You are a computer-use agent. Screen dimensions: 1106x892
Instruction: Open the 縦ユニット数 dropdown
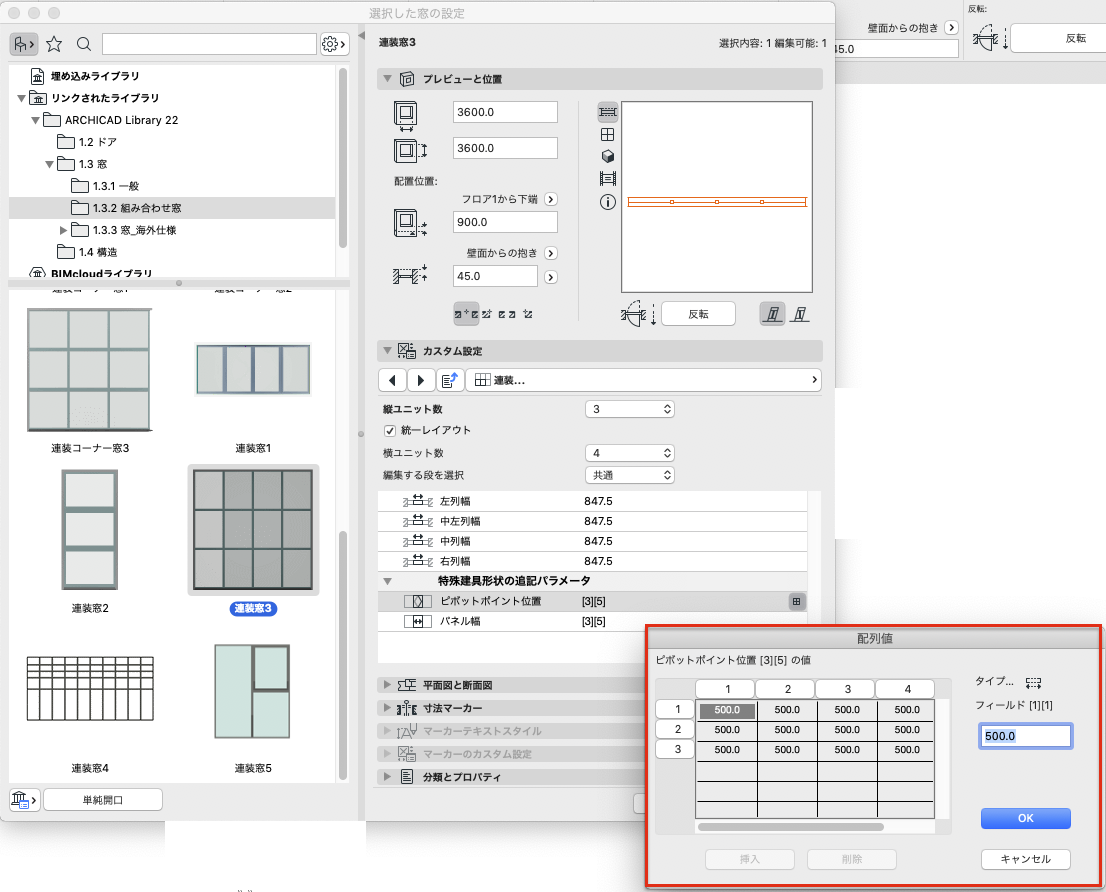[630, 409]
